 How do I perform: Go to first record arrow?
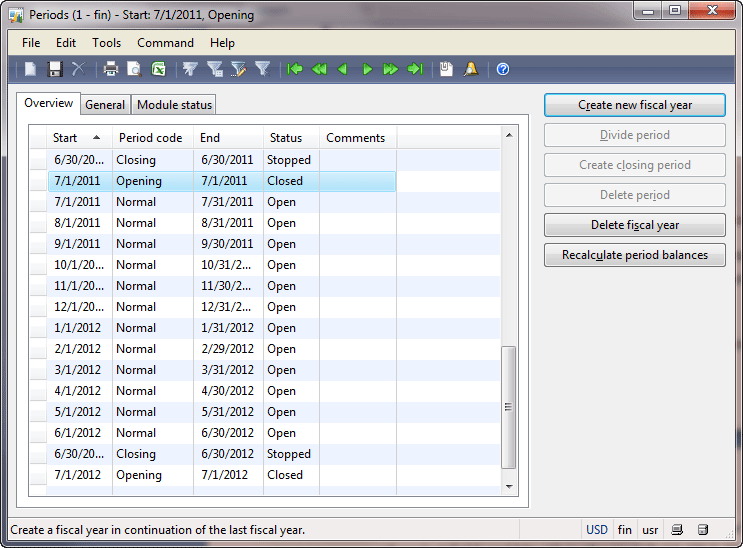(x=295, y=69)
